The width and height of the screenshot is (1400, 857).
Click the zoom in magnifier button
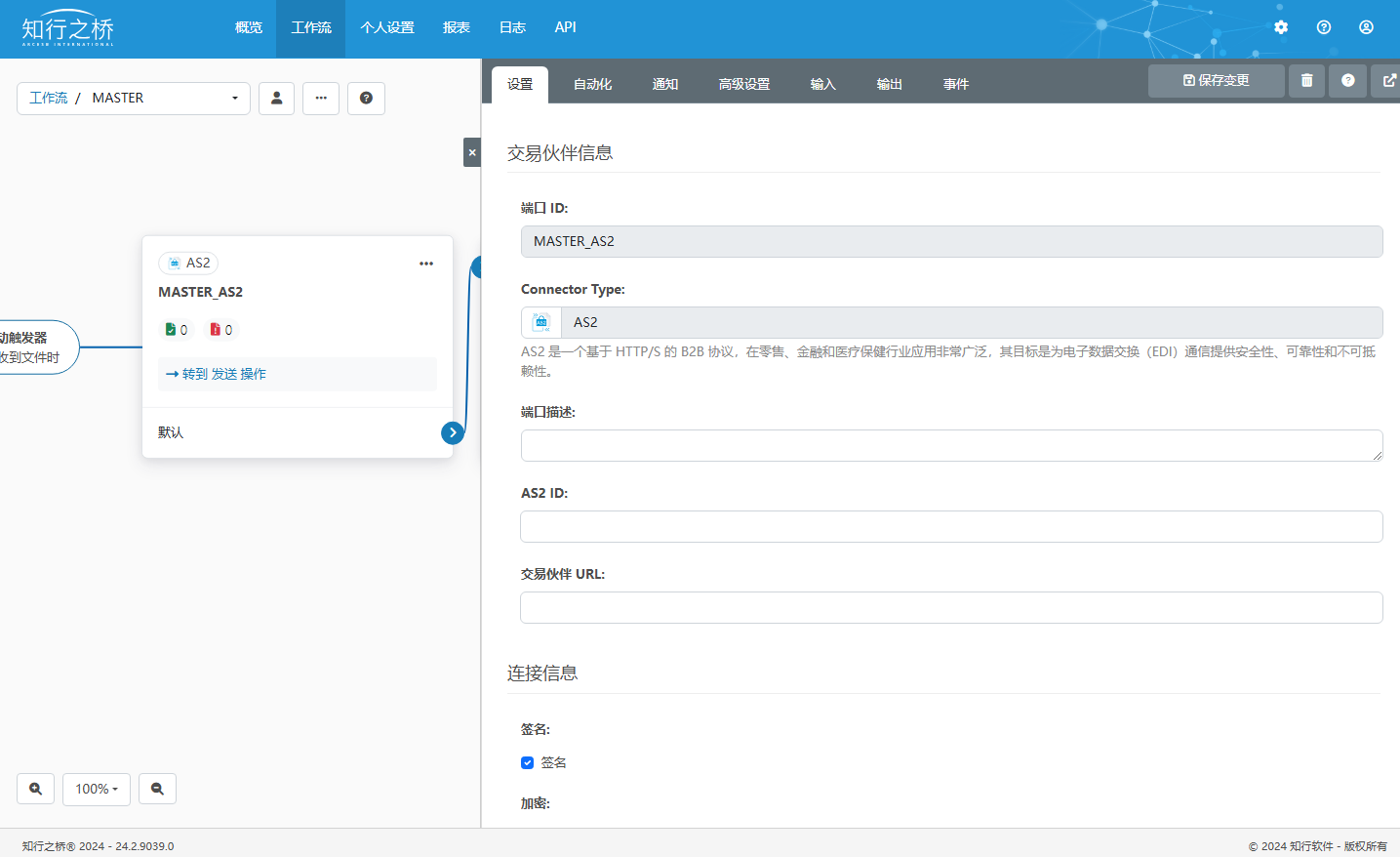pyautogui.click(x=35, y=789)
